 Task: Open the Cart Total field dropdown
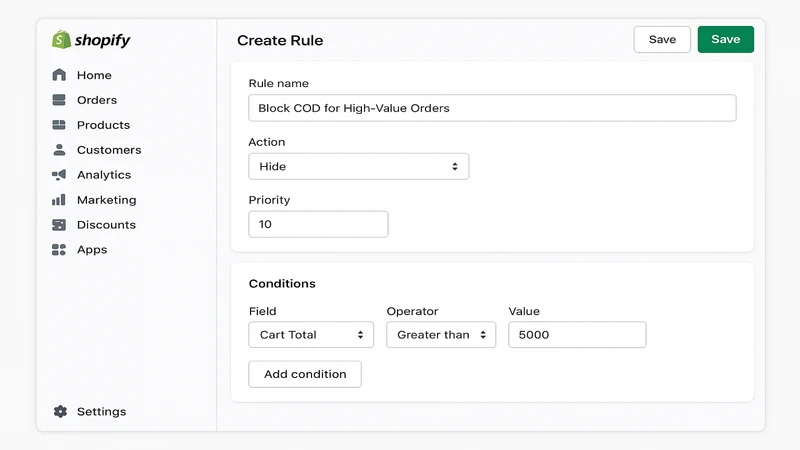[x=311, y=335]
